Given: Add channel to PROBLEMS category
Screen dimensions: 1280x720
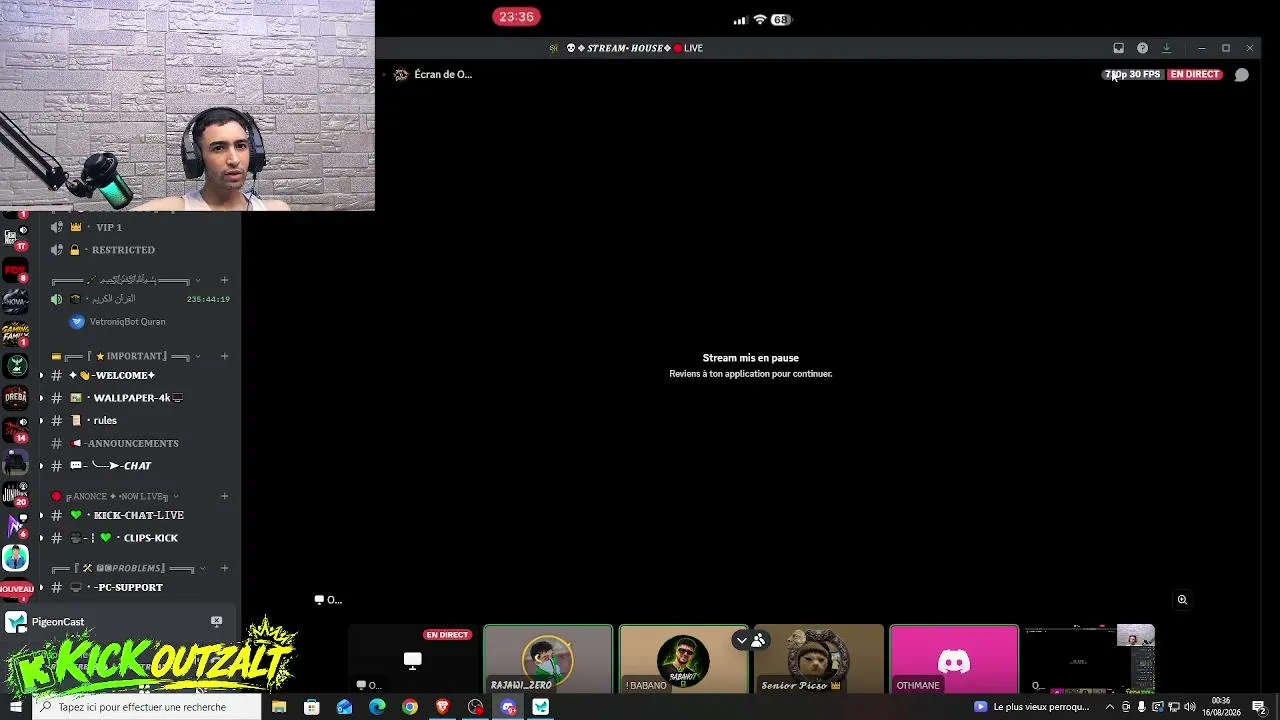Looking at the screenshot, I should (224, 568).
